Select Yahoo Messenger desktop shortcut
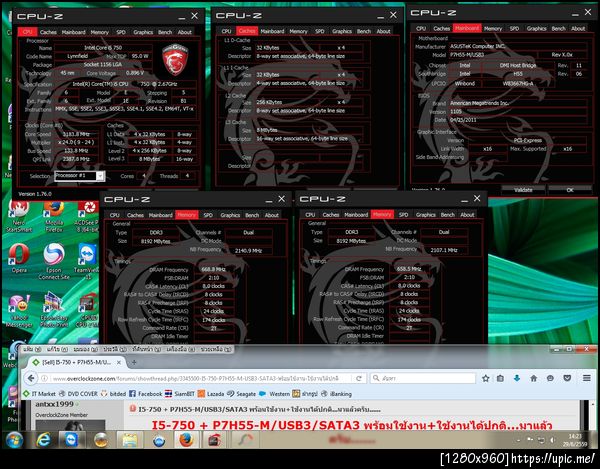This screenshot has width=600, height=469. [18, 311]
